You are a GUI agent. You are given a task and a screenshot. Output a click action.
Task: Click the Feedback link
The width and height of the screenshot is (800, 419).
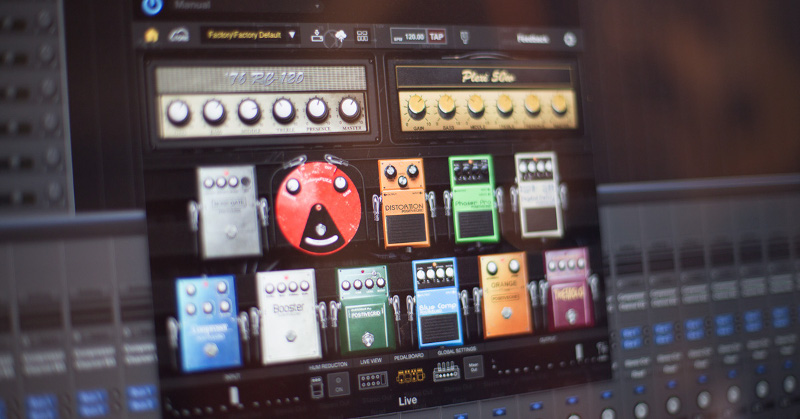[x=532, y=39]
